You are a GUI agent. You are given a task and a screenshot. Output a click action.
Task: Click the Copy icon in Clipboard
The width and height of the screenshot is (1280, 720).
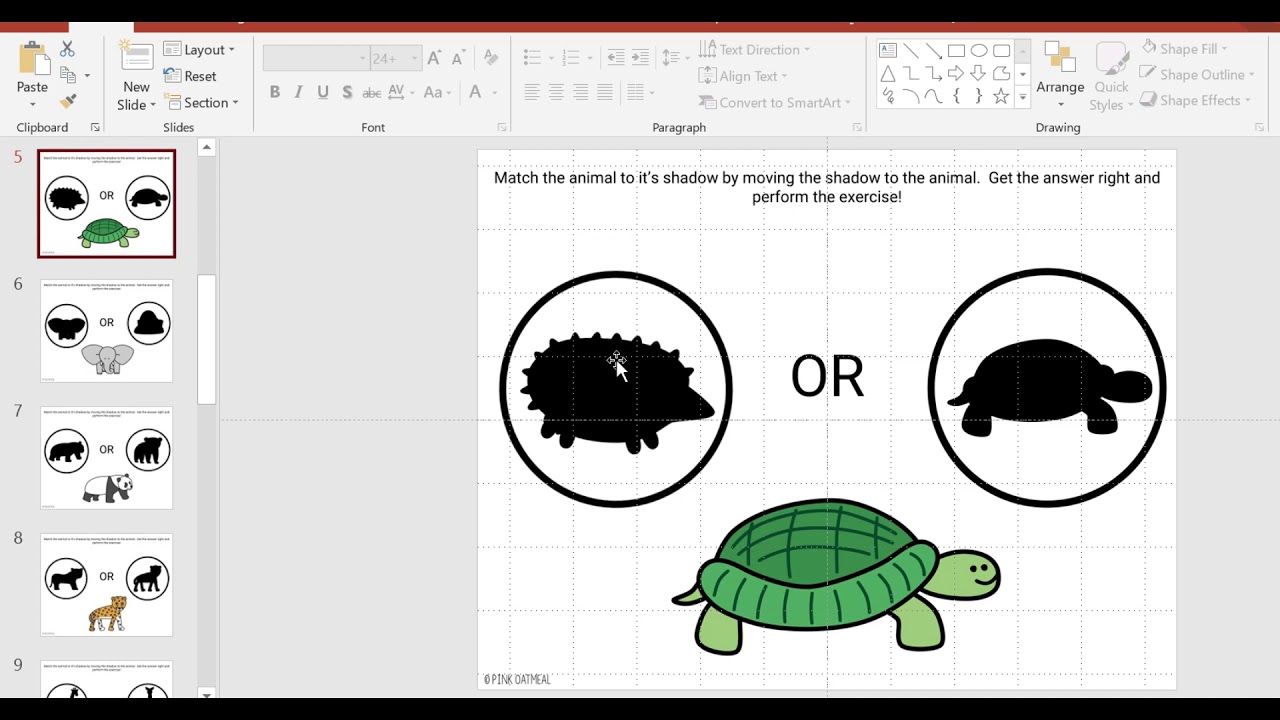pos(68,75)
